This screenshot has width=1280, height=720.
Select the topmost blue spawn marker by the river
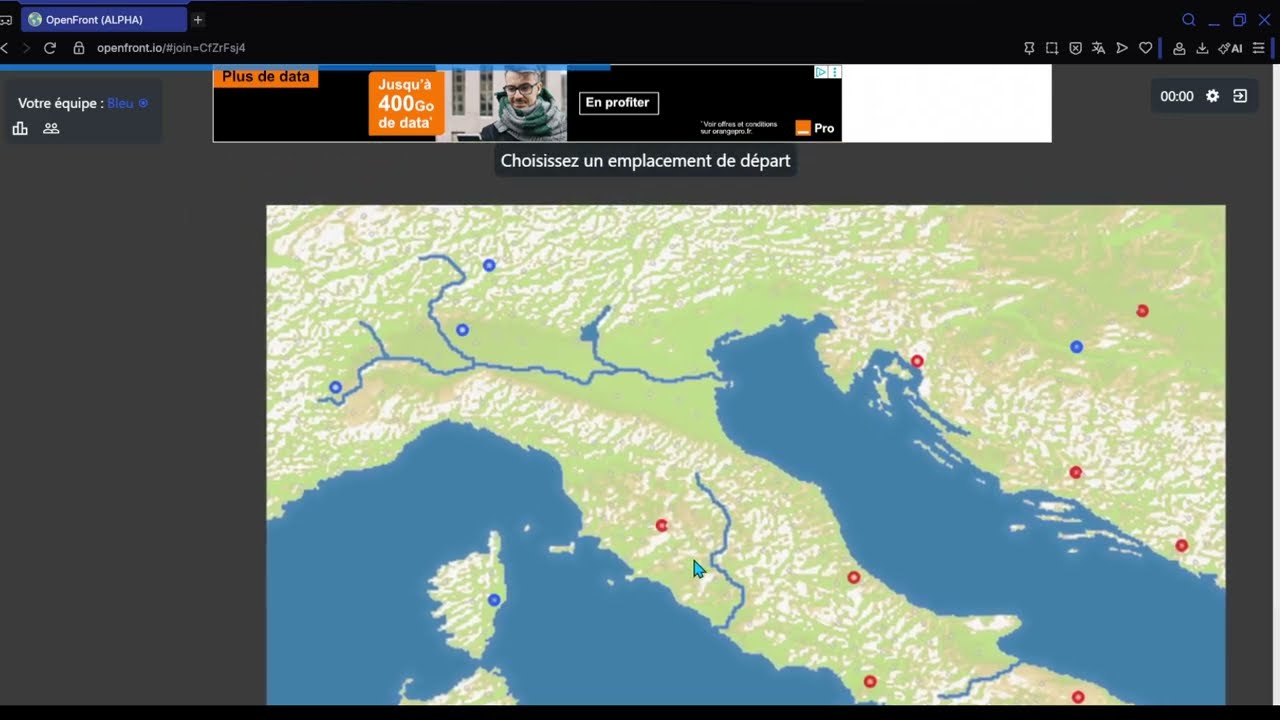[x=489, y=265]
